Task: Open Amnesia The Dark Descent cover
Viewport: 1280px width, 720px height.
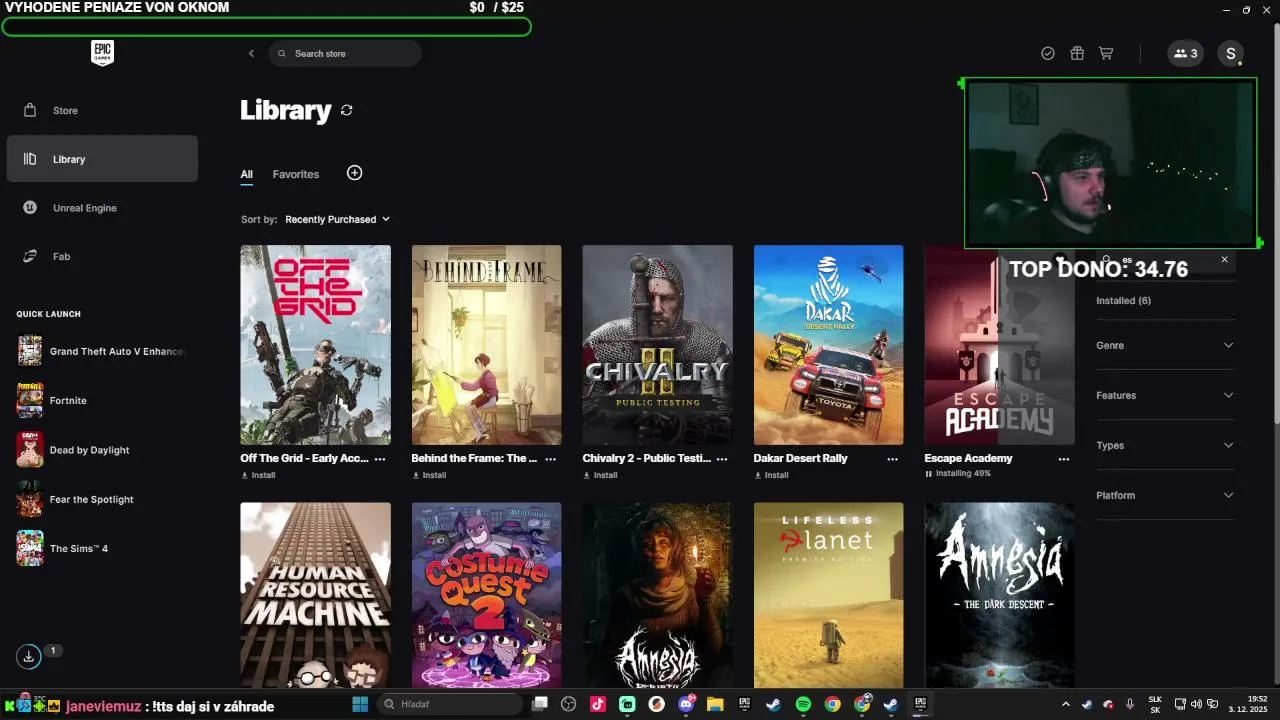Action: pos(999,595)
